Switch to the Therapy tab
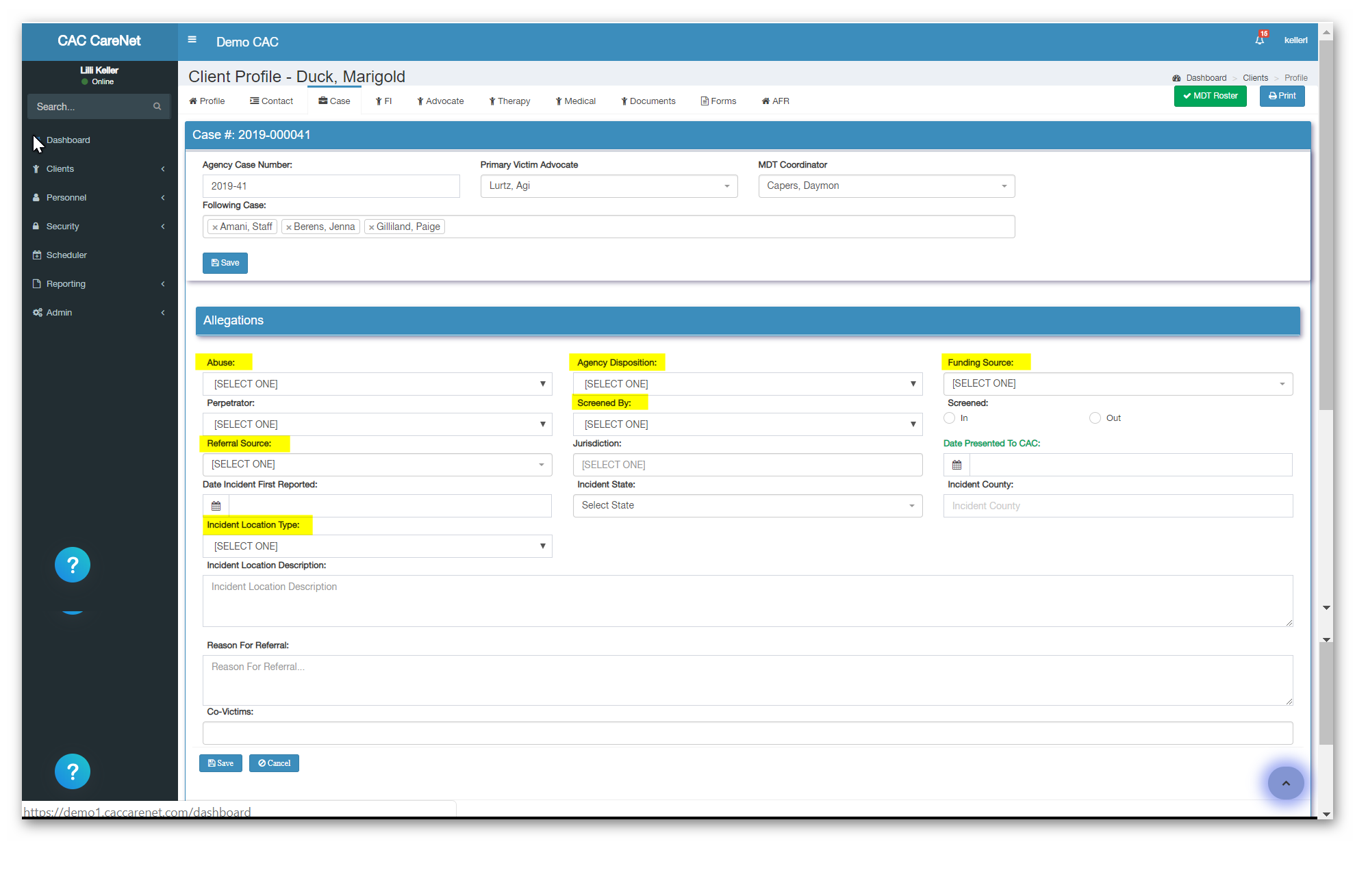1355x896 pixels. pos(509,101)
